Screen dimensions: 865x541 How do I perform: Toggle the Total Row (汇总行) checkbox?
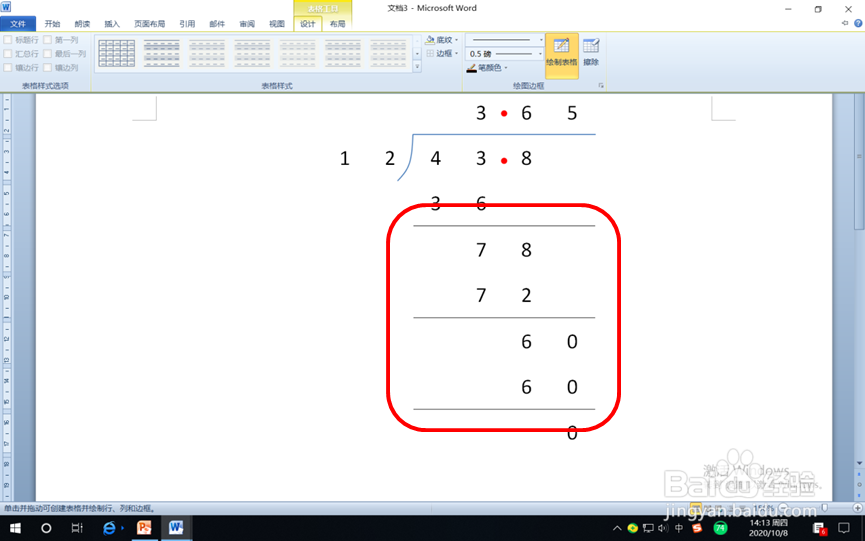[x=8, y=53]
